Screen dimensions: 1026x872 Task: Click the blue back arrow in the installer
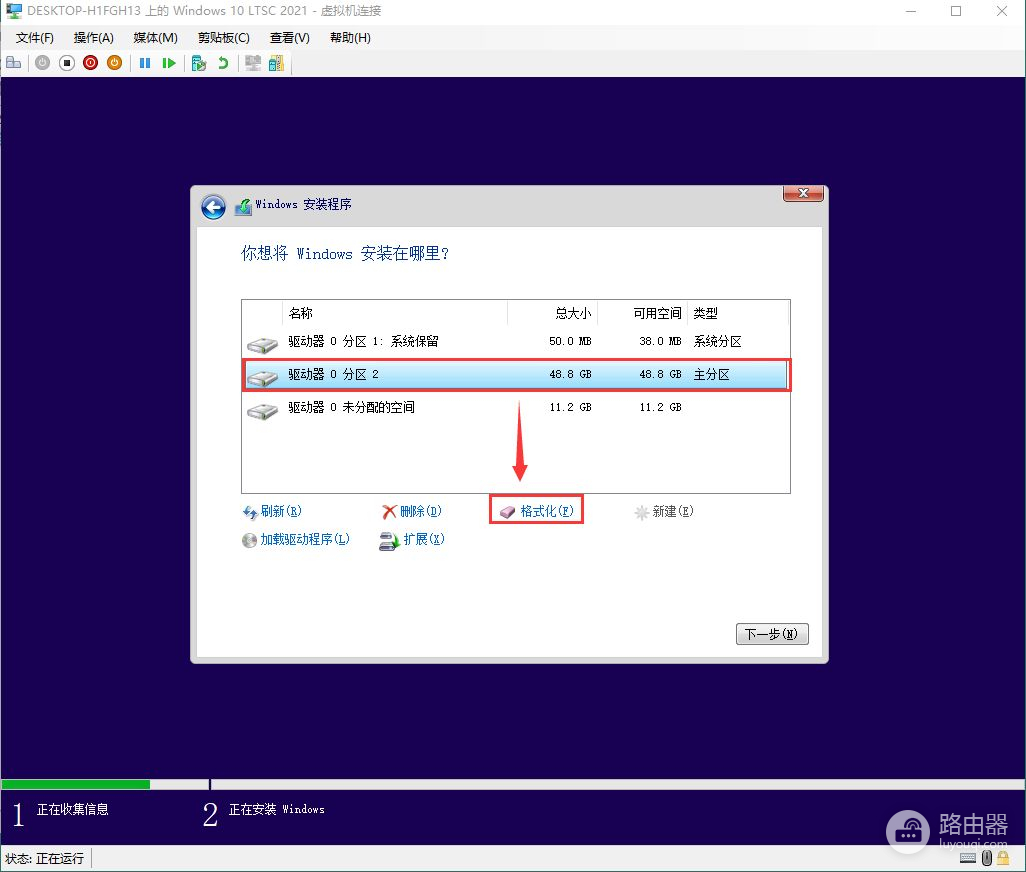click(213, 206)
